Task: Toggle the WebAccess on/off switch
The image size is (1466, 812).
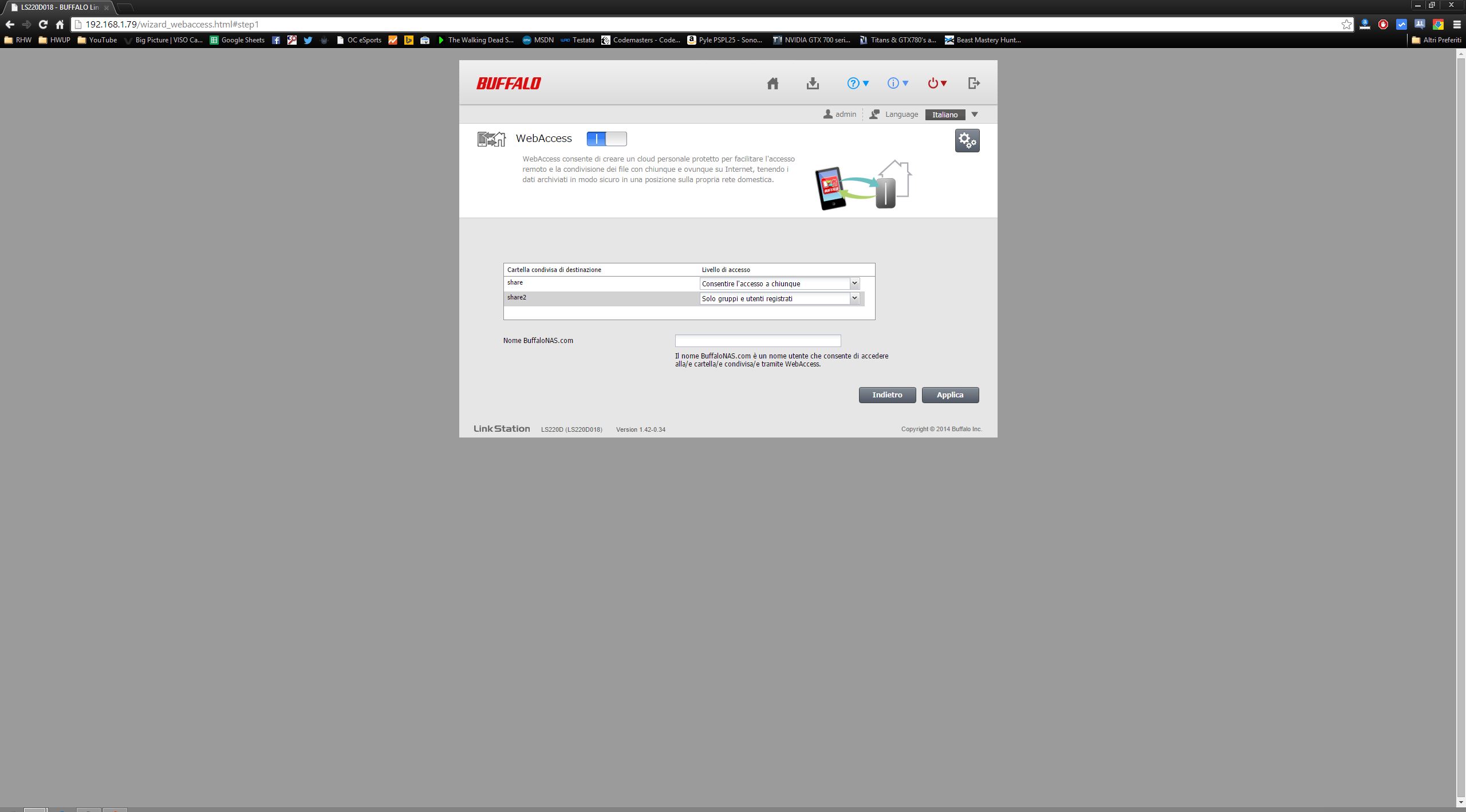Action: [x=606, y=139]
